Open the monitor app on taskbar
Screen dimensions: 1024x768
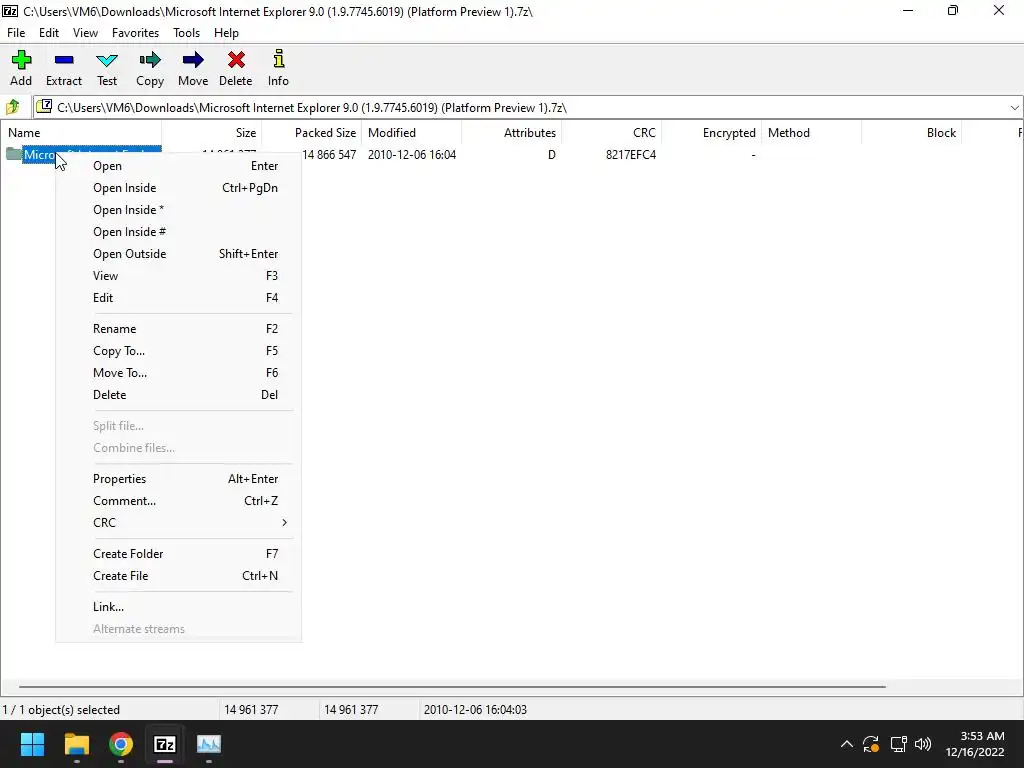tap(209, 744)
